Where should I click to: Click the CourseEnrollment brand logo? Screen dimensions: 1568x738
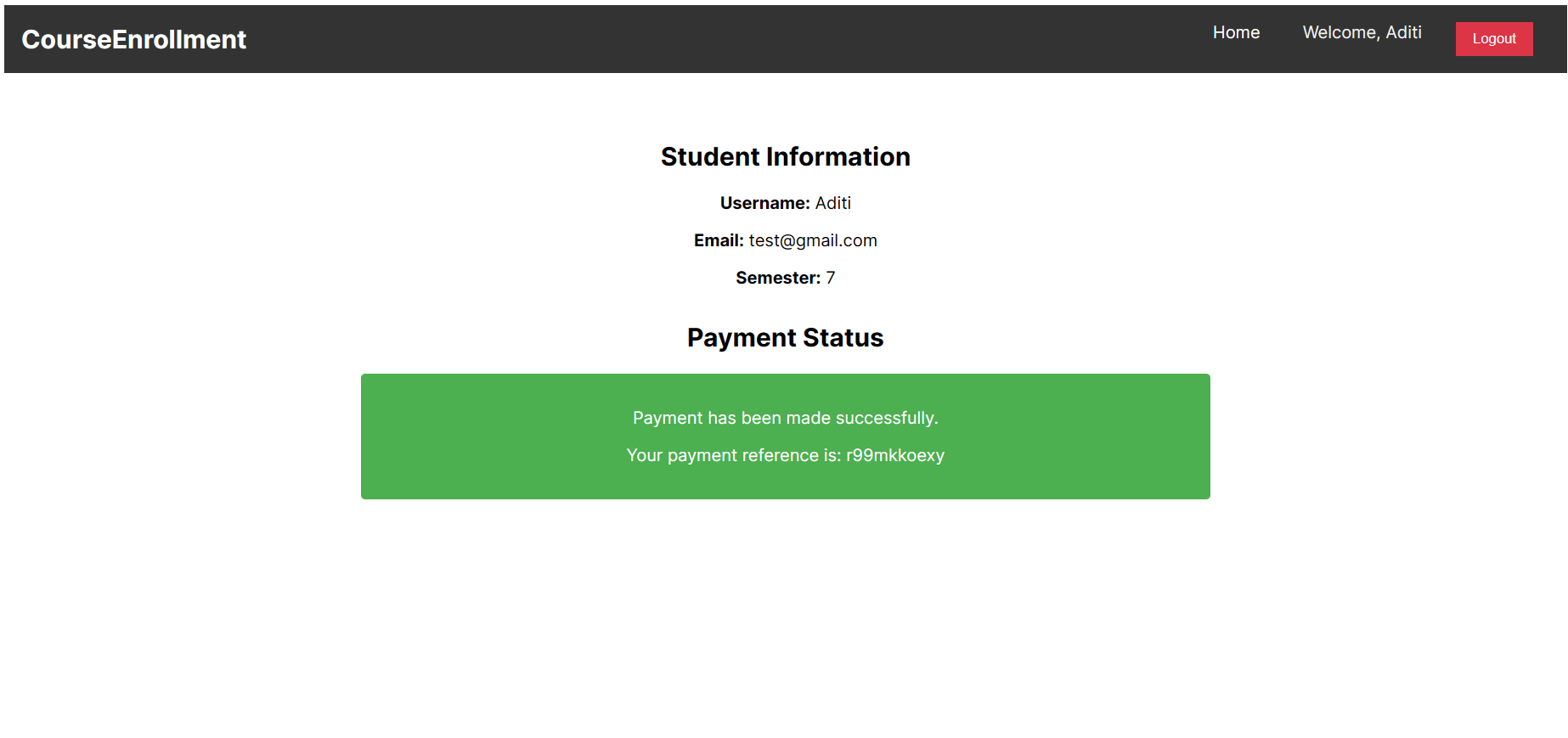[133, 39]
